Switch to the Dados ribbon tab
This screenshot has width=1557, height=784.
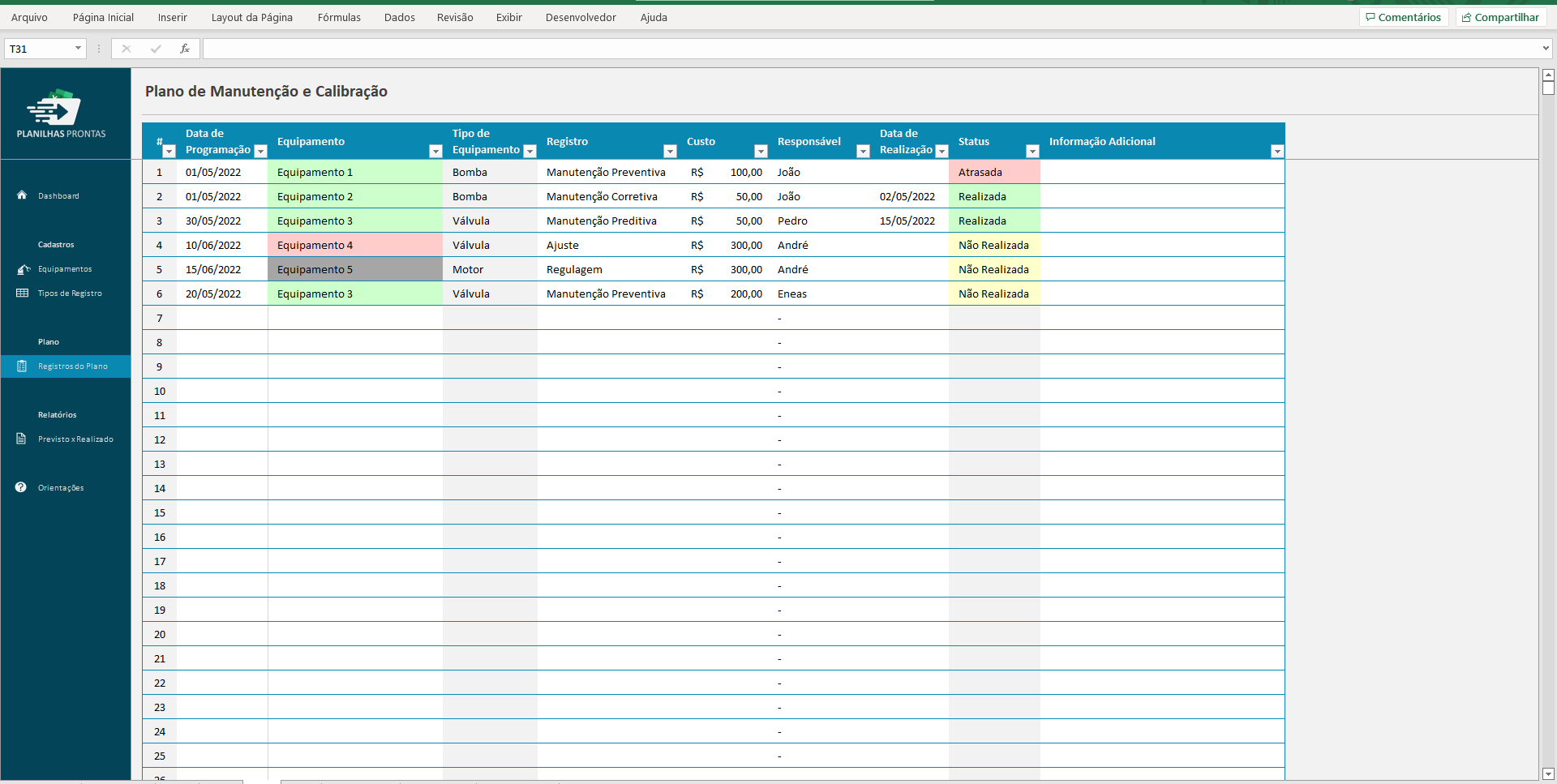coord(399,17)
